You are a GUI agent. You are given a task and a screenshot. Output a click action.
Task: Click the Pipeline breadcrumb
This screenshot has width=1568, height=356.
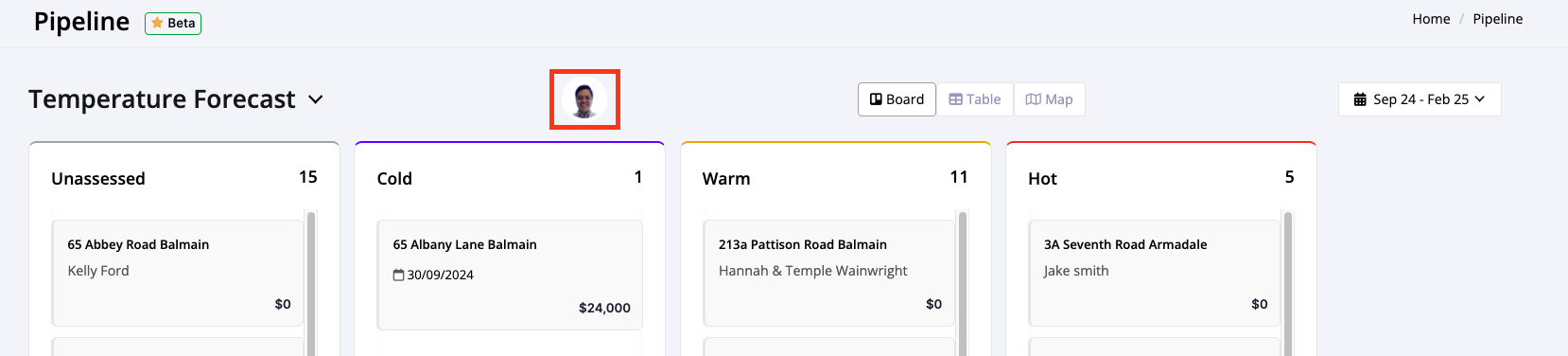(1497, 19)
